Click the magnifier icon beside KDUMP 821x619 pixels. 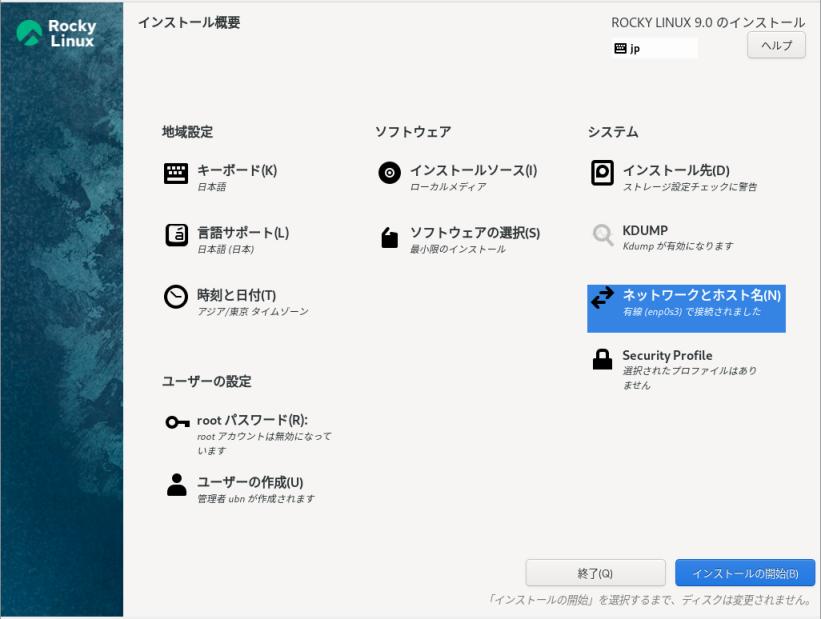click(x=603, y=235)
